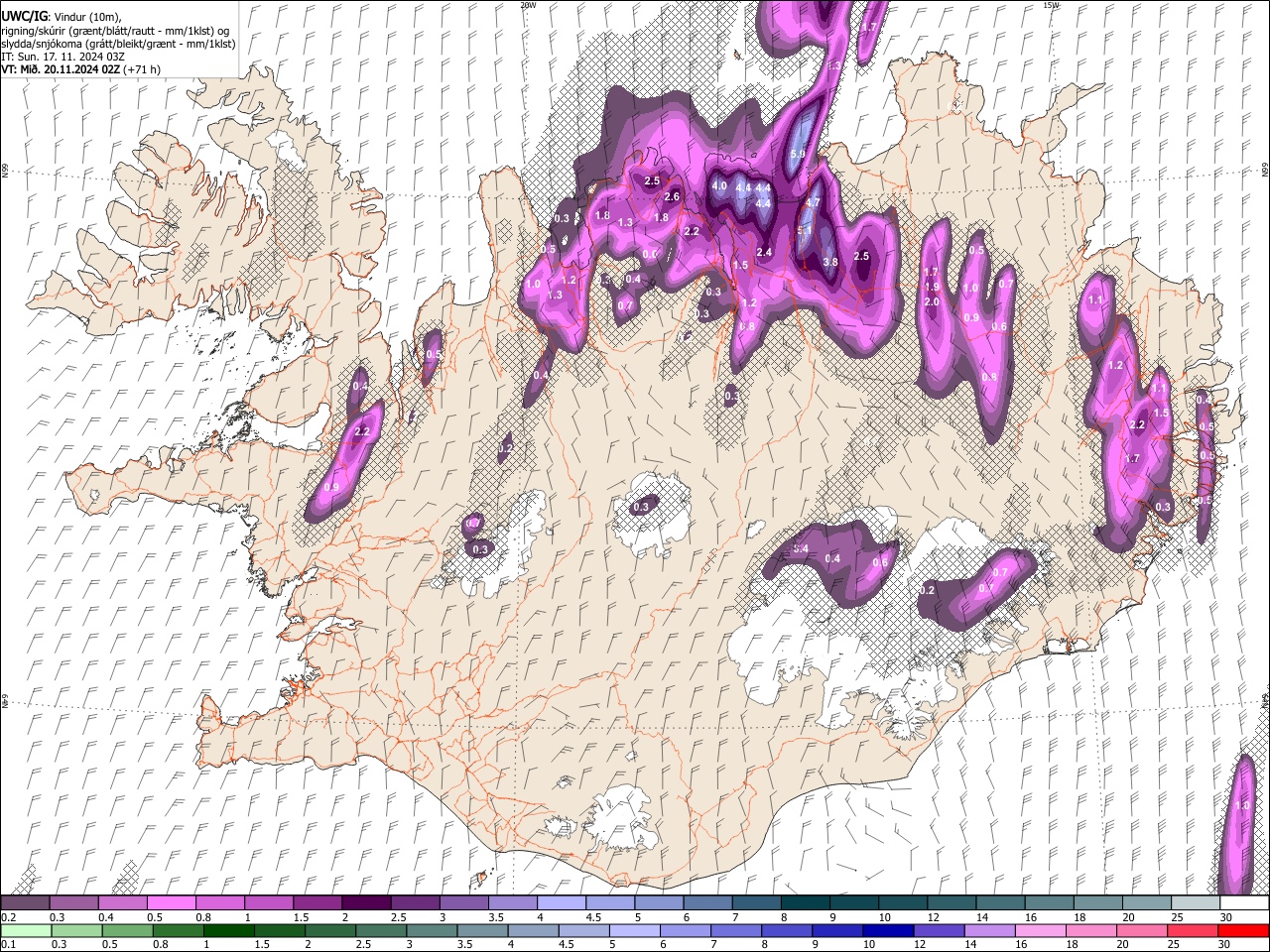The height and width of the screenshot is (952, 1270).
Task: Click the bright pink 0.5–0.8 swatch in the top legend row
Action: tap(171, 902)
